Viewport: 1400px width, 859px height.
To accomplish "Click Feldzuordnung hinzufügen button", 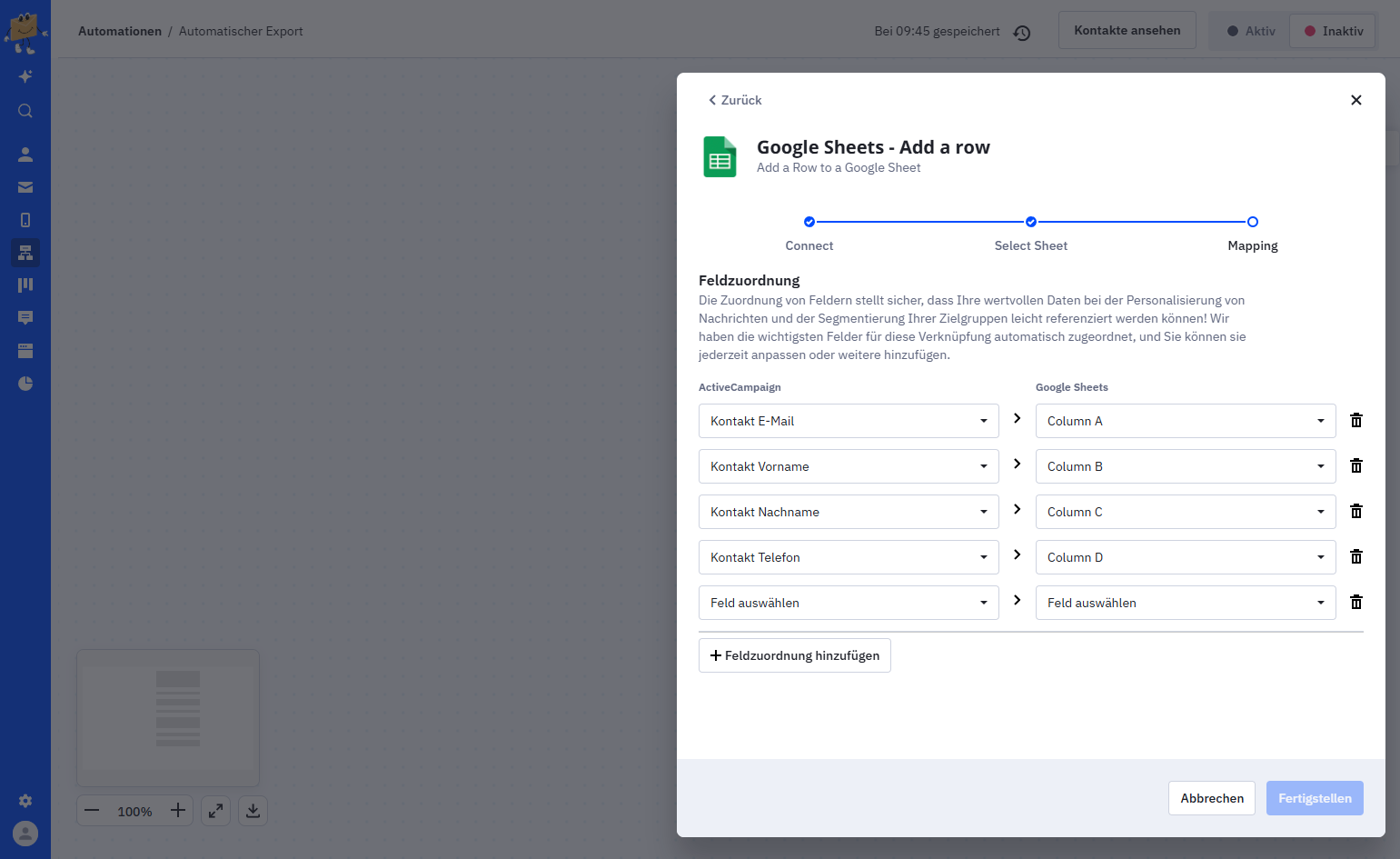I will click(x=795, y=655).
